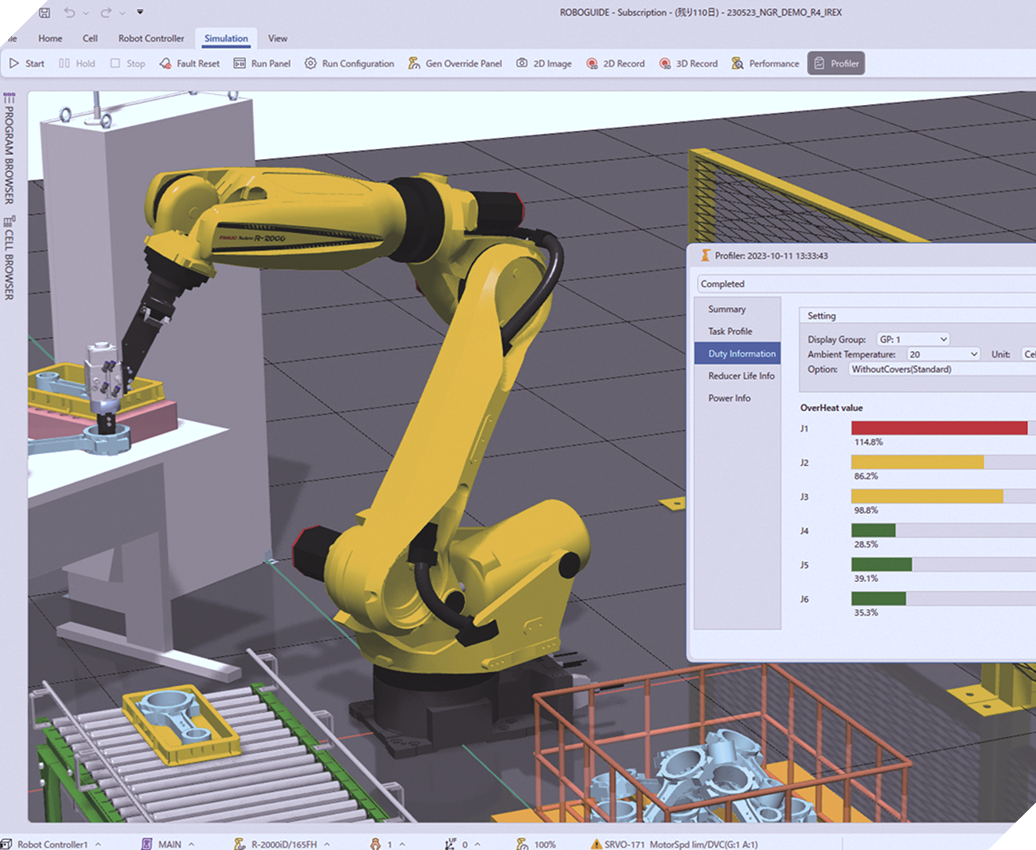Select the yellow tray on the conveyor

pos(180,727)
